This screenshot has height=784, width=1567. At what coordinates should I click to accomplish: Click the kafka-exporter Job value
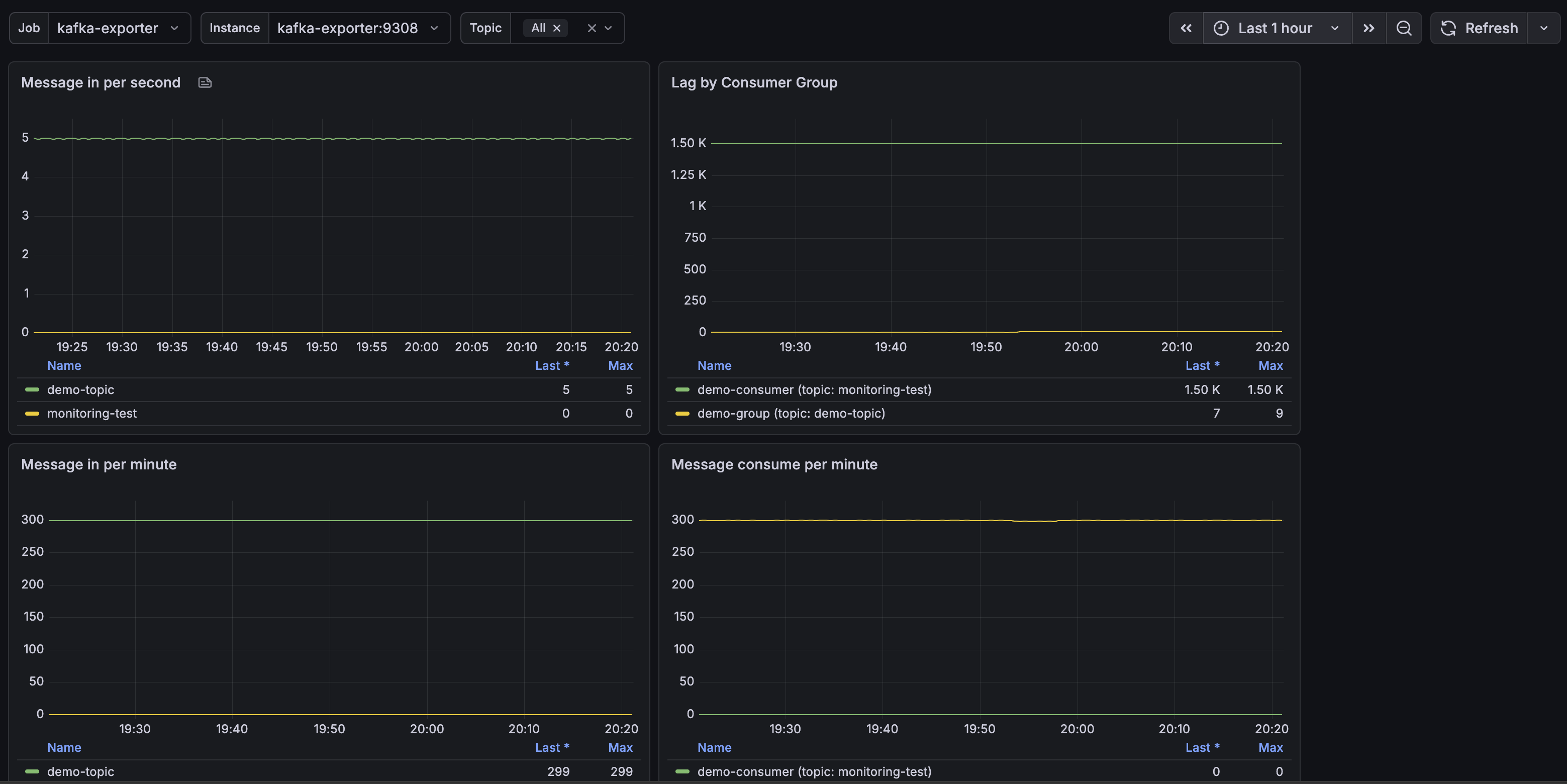pos(108,28)
